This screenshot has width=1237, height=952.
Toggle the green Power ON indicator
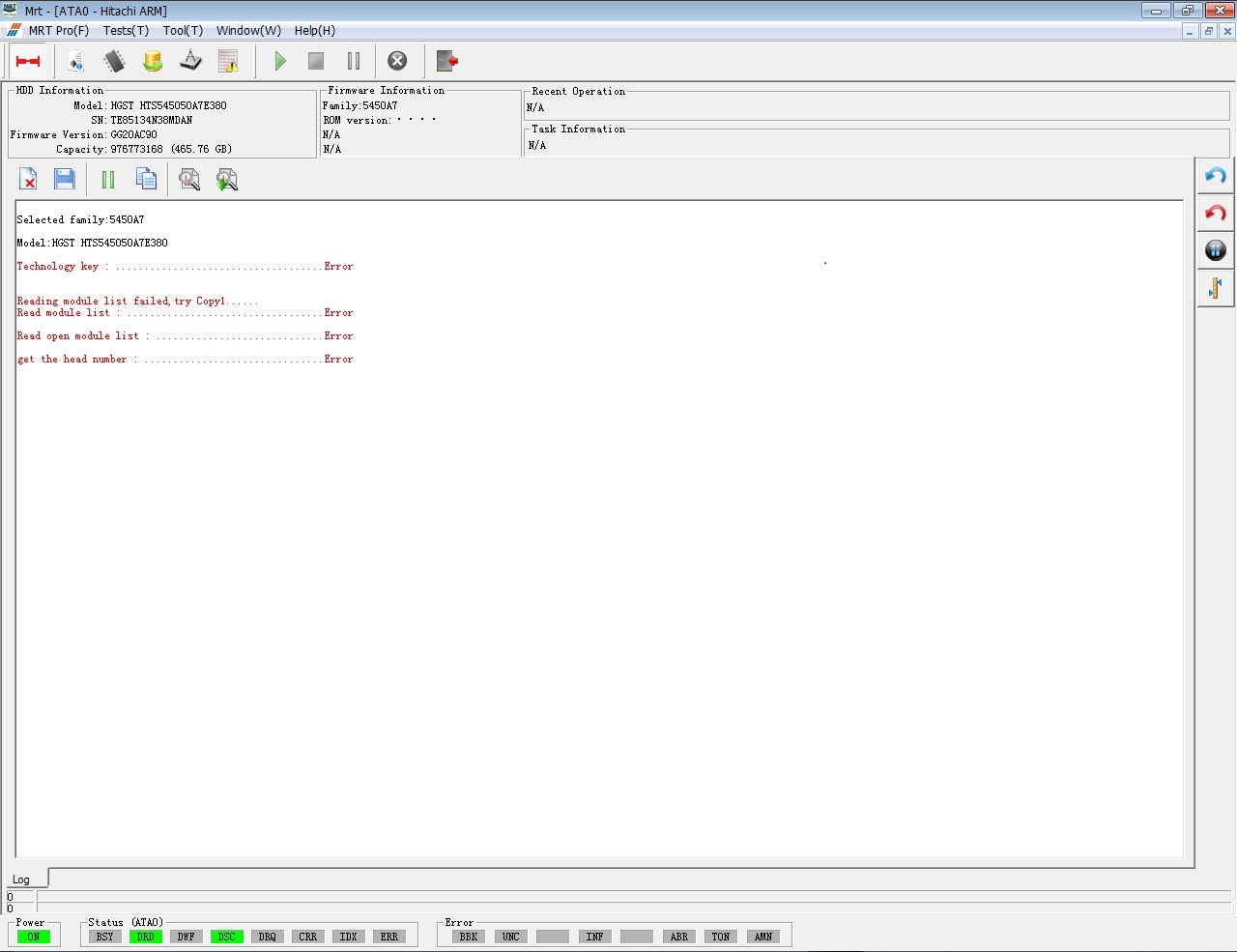click(34, 937)
